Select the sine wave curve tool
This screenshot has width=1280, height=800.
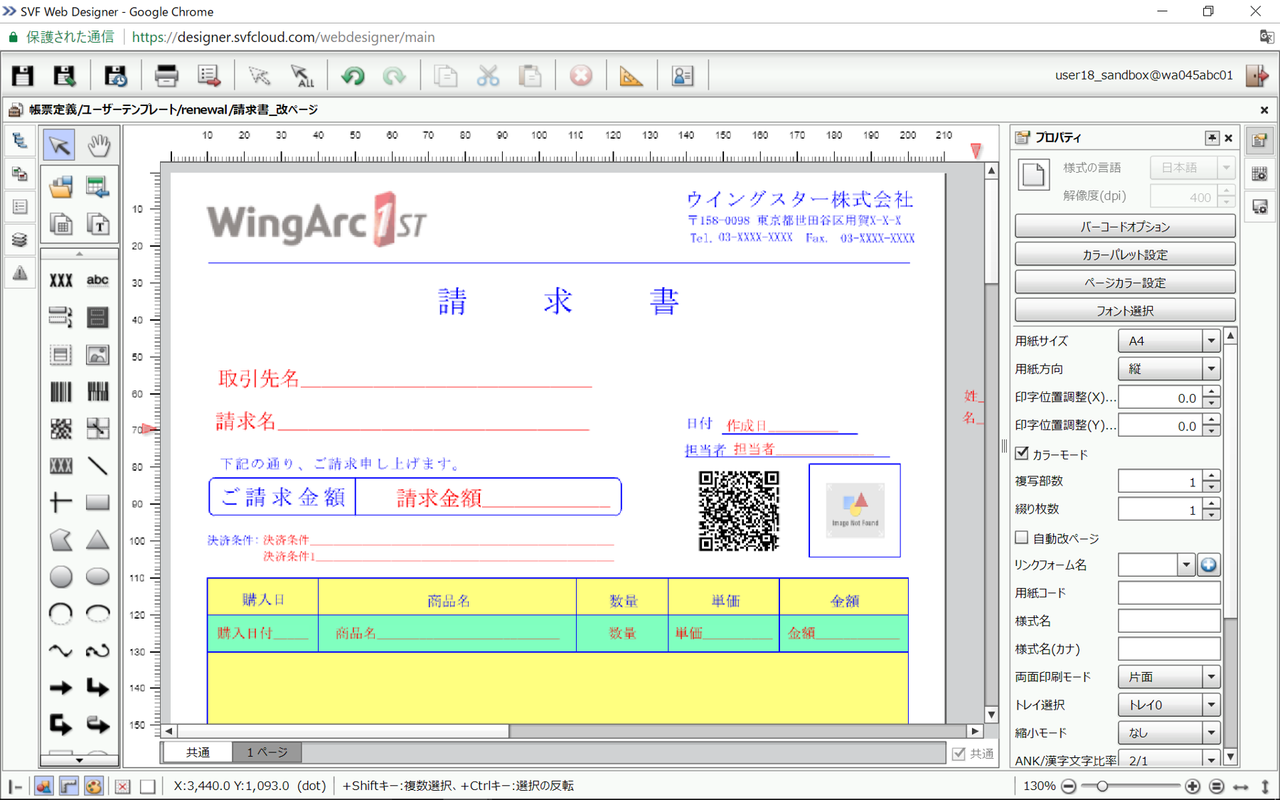click(61, 651)
